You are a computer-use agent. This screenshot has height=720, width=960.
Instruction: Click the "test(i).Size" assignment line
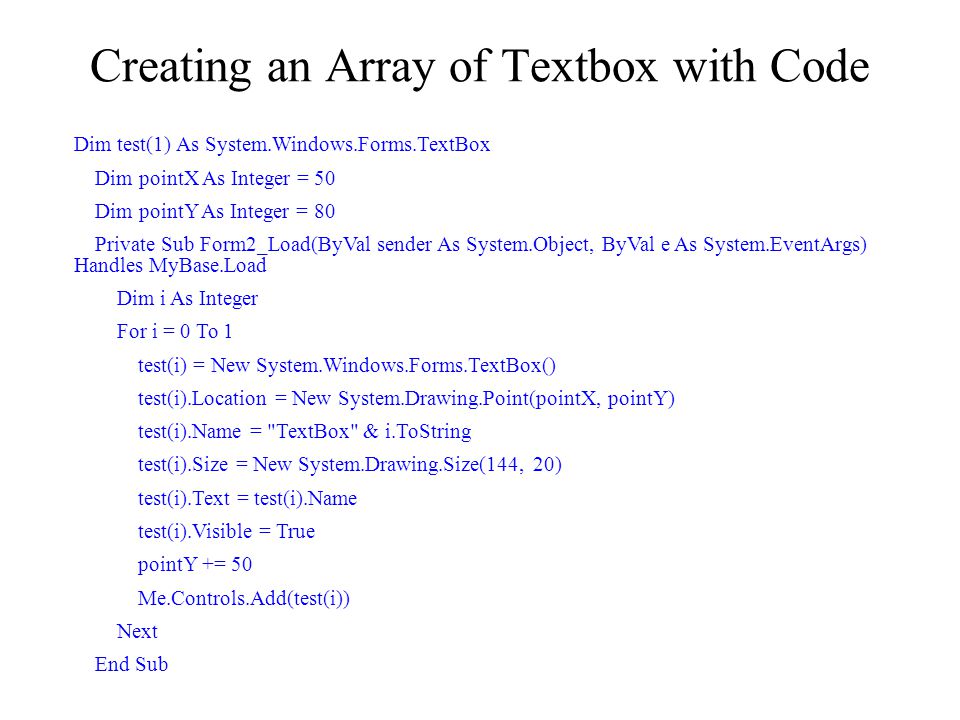(x=350, y=465)
